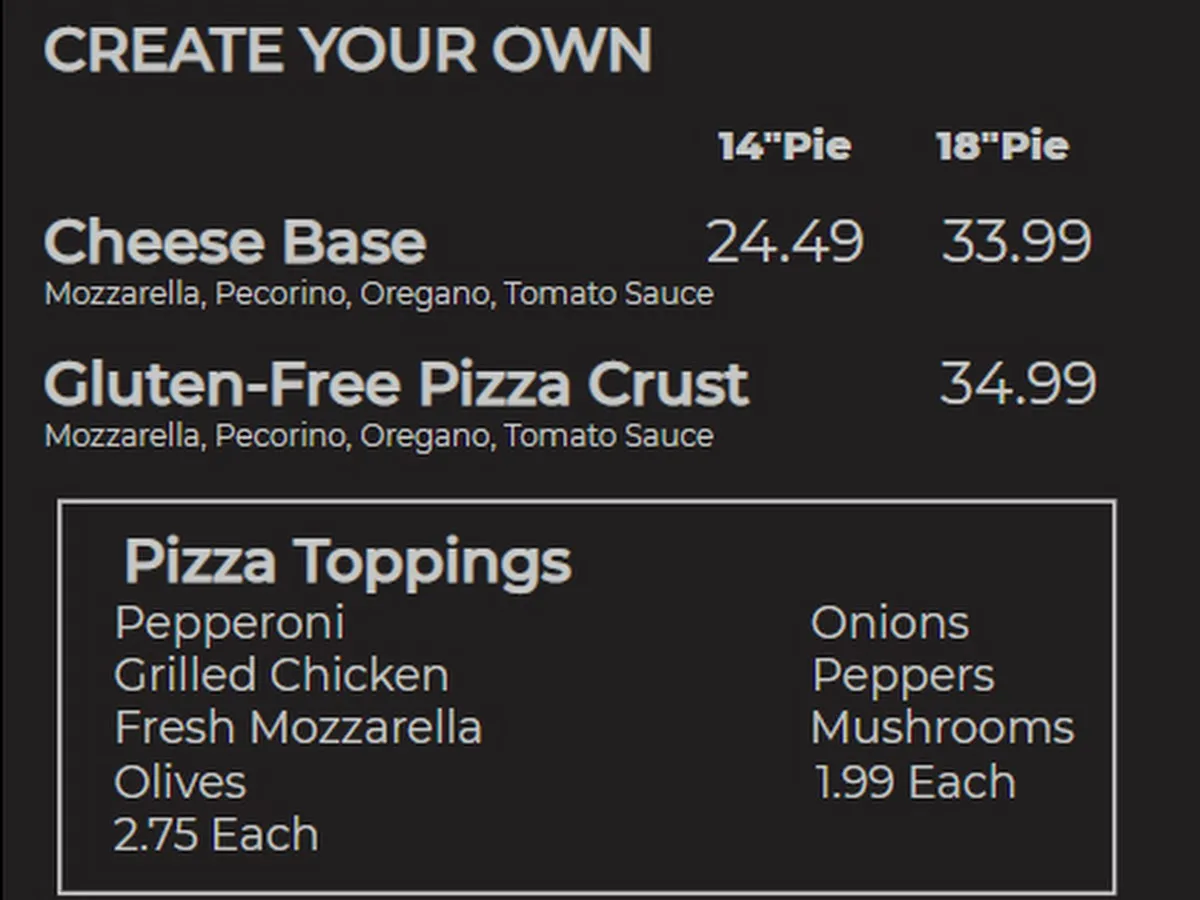Click the 2.75 Each price label
1200x900 pixels.
[x=216, y=835]
